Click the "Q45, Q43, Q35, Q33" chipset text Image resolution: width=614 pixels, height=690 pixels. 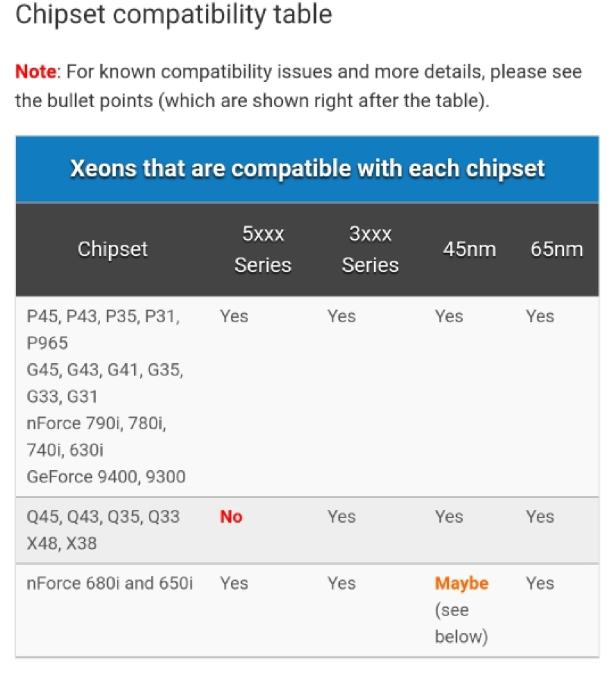(104, 517)
